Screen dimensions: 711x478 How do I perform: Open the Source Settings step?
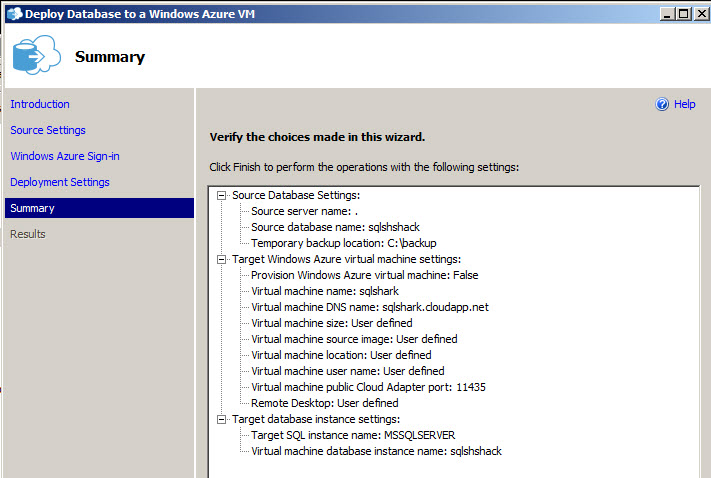click(x=48, y=130)
